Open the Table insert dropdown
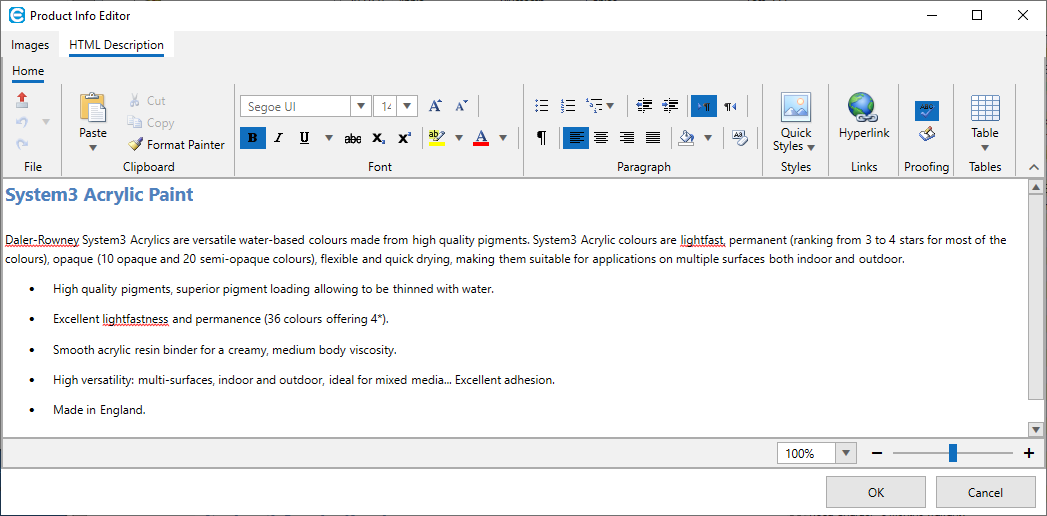The image size is (1047, 516). 984,124
